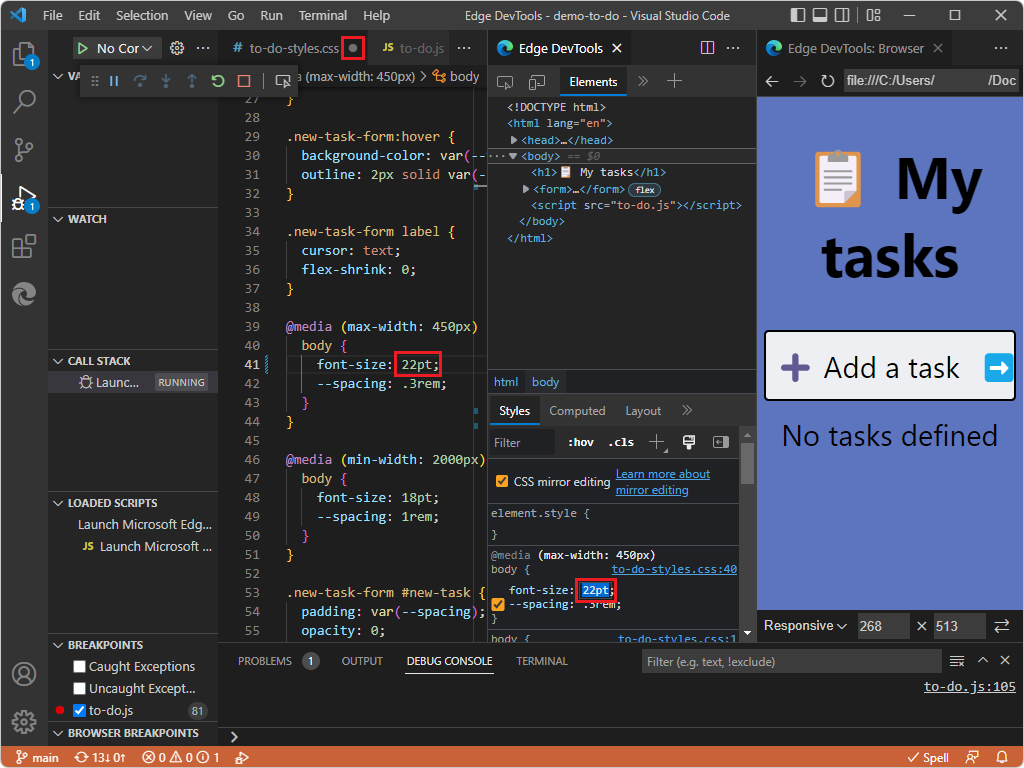Image resolution: width=1024 pixels, height=768 pixels.
Task: Stop the debugger with the red square
Action: pyautogui.click(x=244, y=81)
